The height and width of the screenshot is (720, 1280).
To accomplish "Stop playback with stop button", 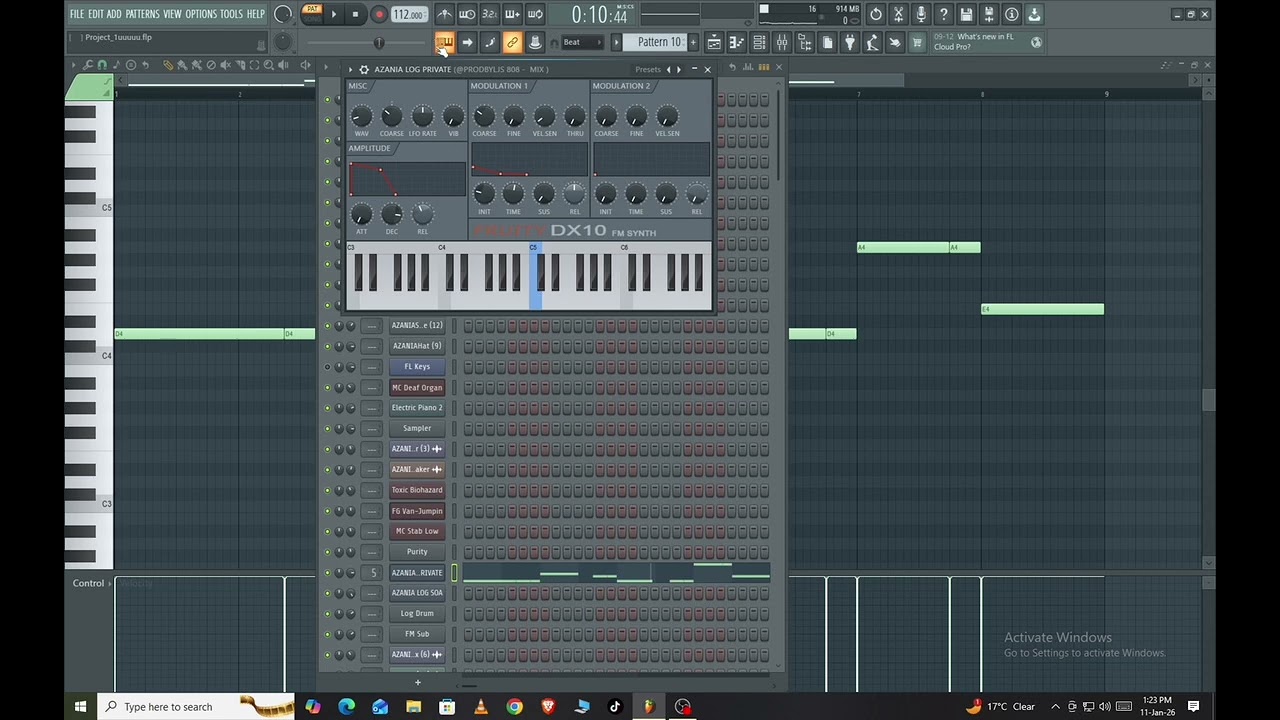I will (x=355, y=14).
